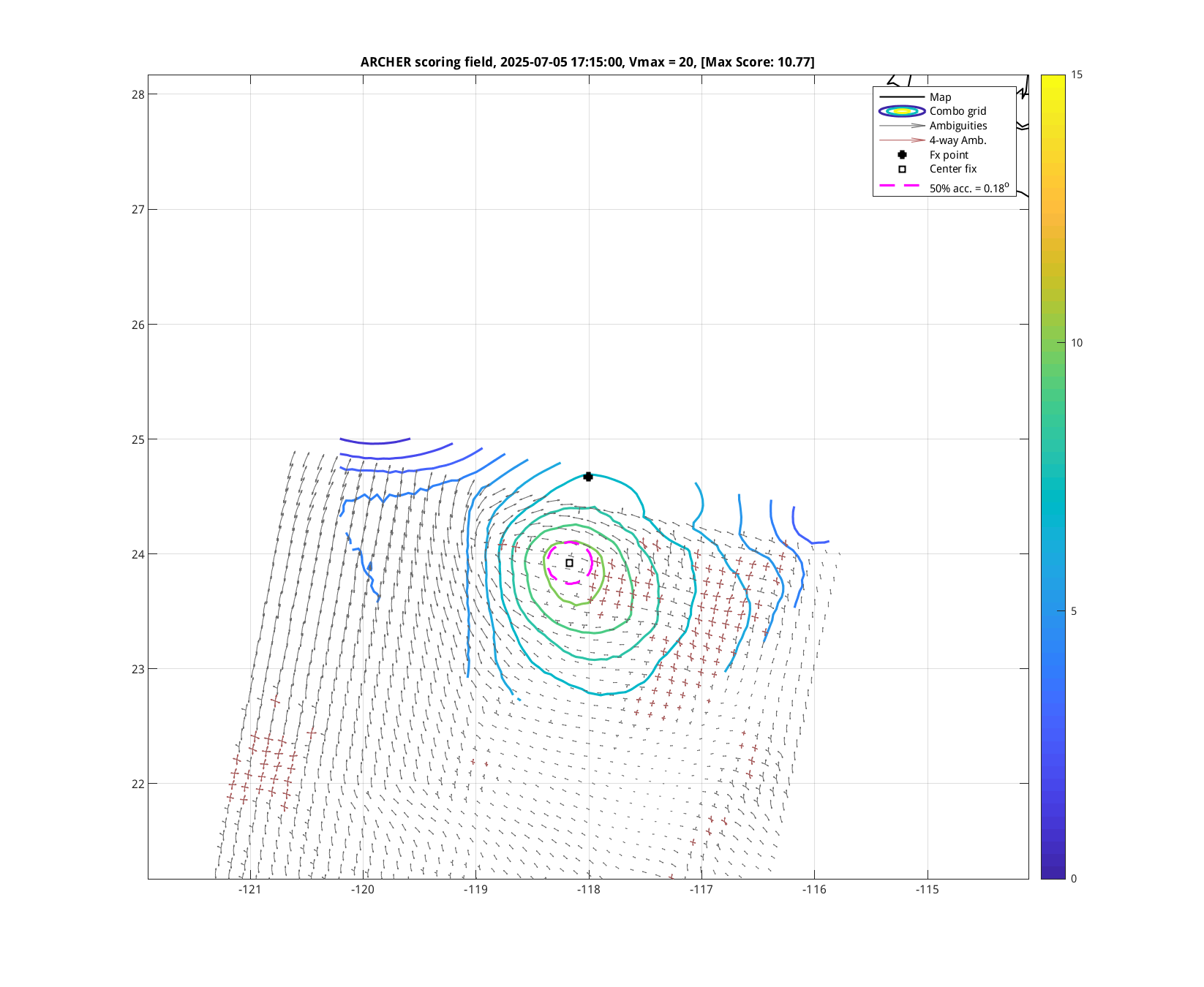Image resolution: width=1204 pixels, height=987 pixels.
Task: Click the longitude tick label -116
Action: pos(814,890)
